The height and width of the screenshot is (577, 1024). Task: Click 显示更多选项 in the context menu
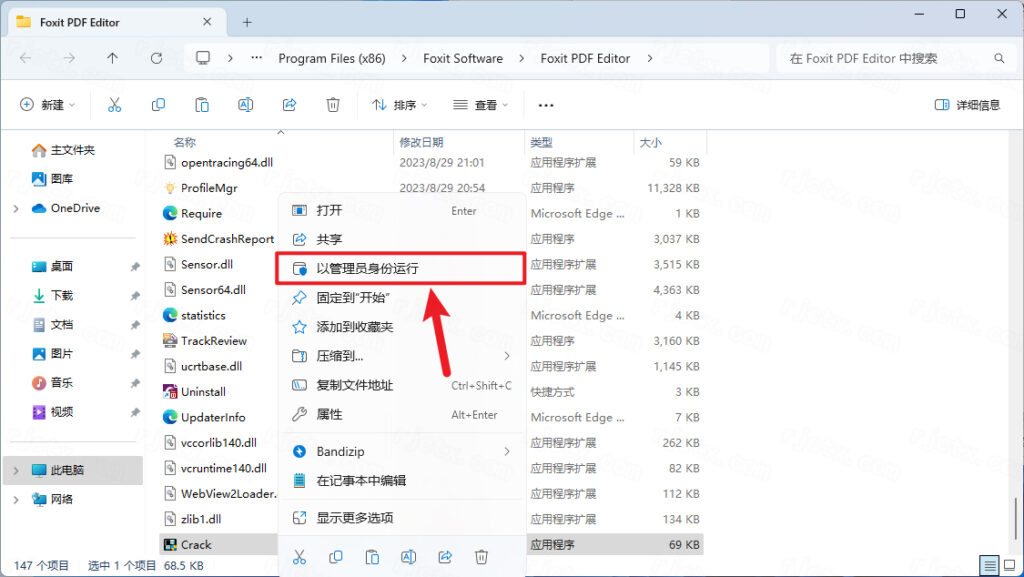point(402,518)
